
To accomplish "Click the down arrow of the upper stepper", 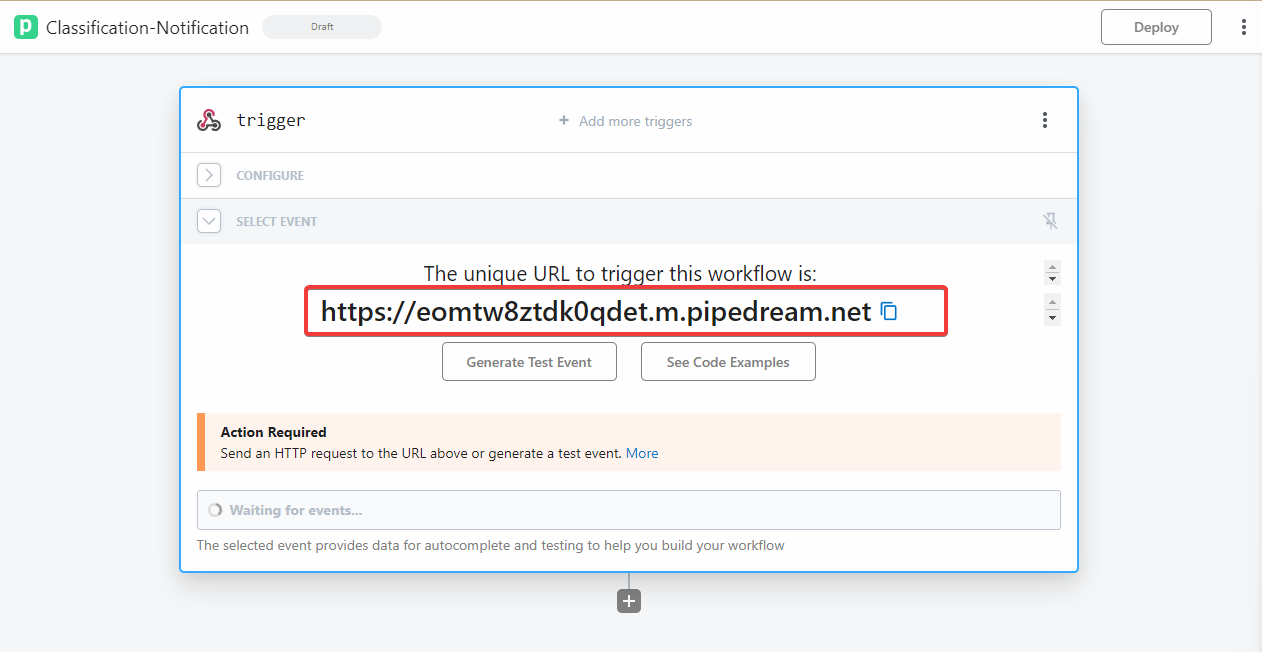I will click(x=1052, y=279).
